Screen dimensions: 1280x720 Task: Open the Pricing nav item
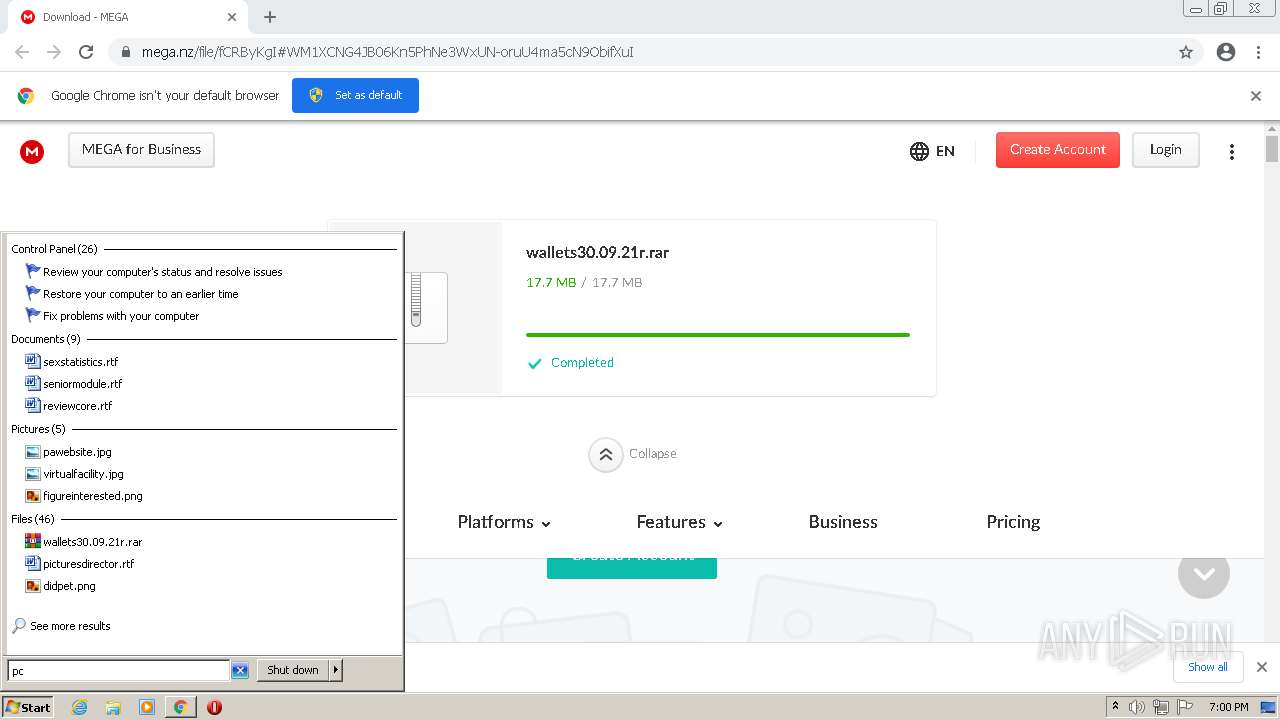(x=1013, y=522)
